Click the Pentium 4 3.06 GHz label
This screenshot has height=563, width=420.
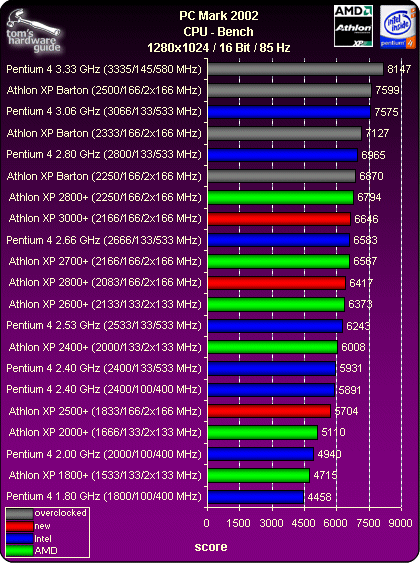pyautogui.click(x=104, y=111)
